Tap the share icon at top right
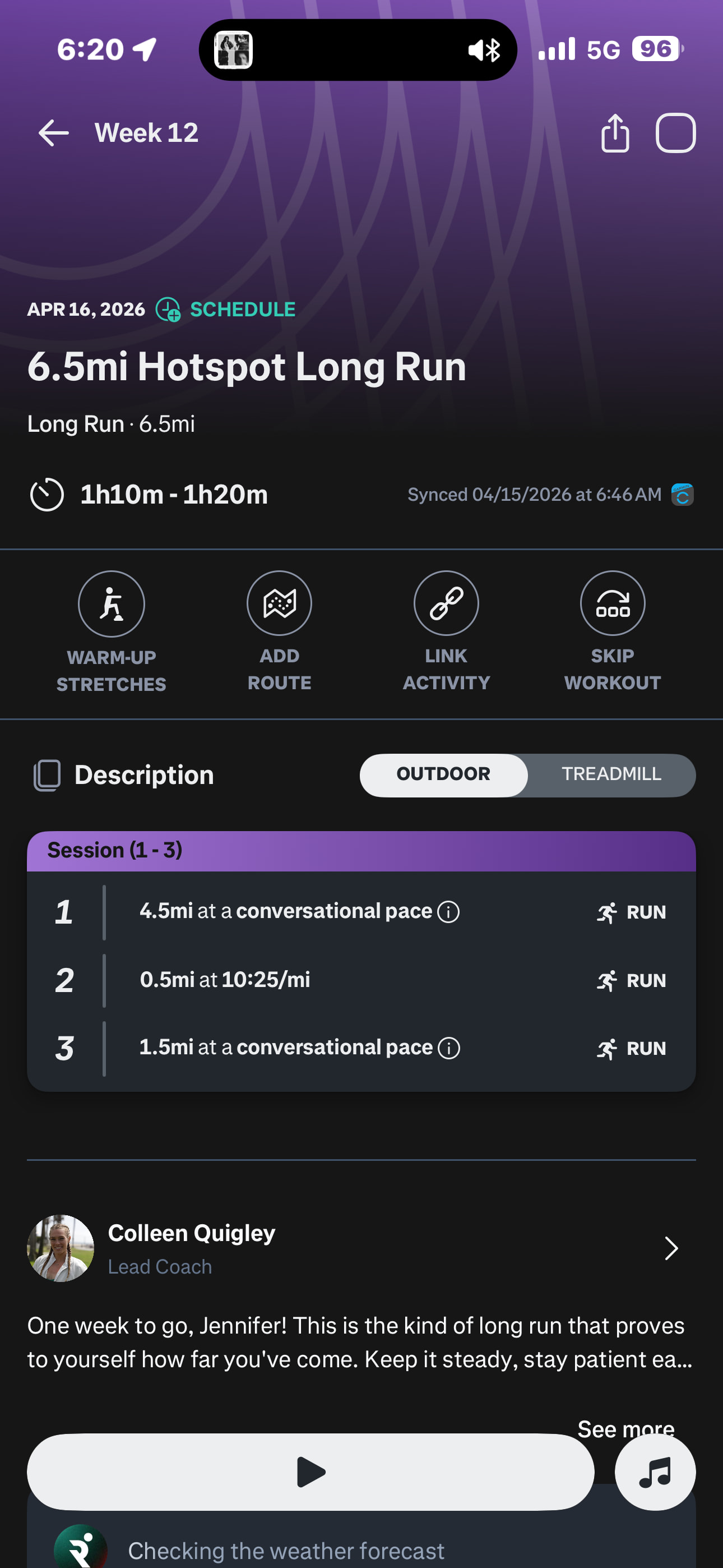This screenshot has width=723, height=1568. click(615, 133)
